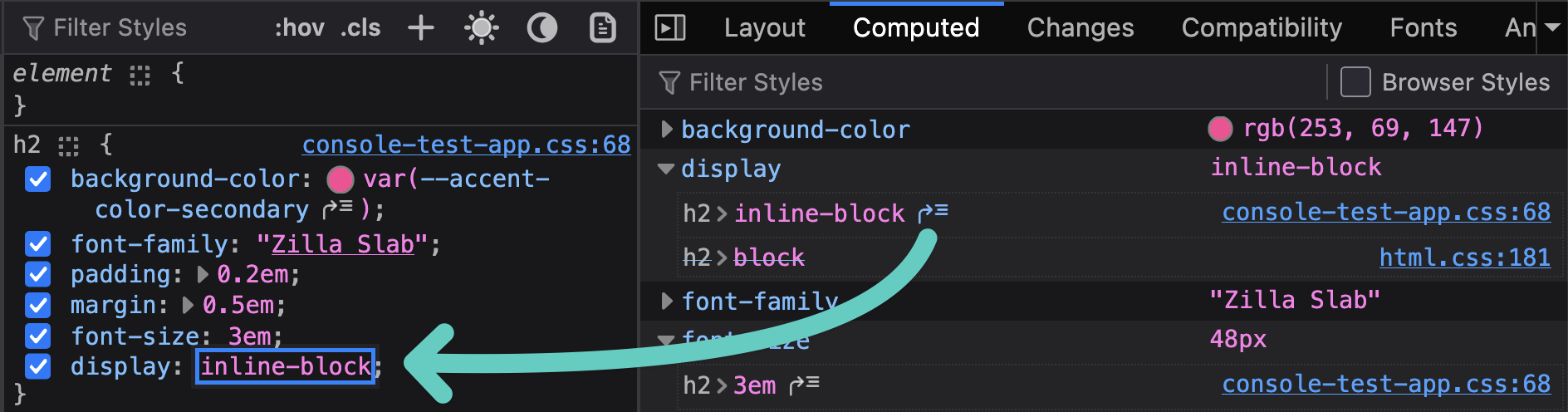Click the h2 selector highlighter icon
Viewport: 1568px width, 412px height.
(x=69, y=147)
